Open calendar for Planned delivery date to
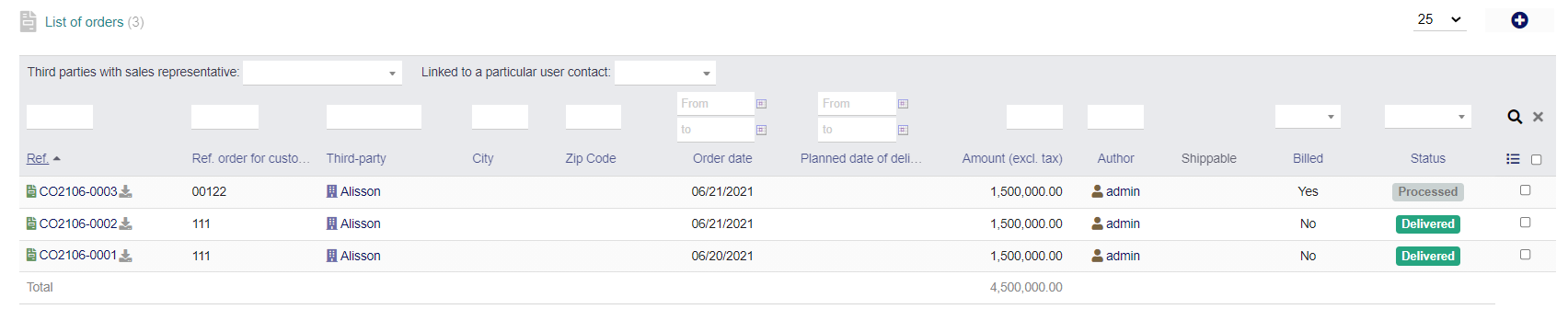The height and width of the screenshot is (332, 1568). tap(903, 130)
